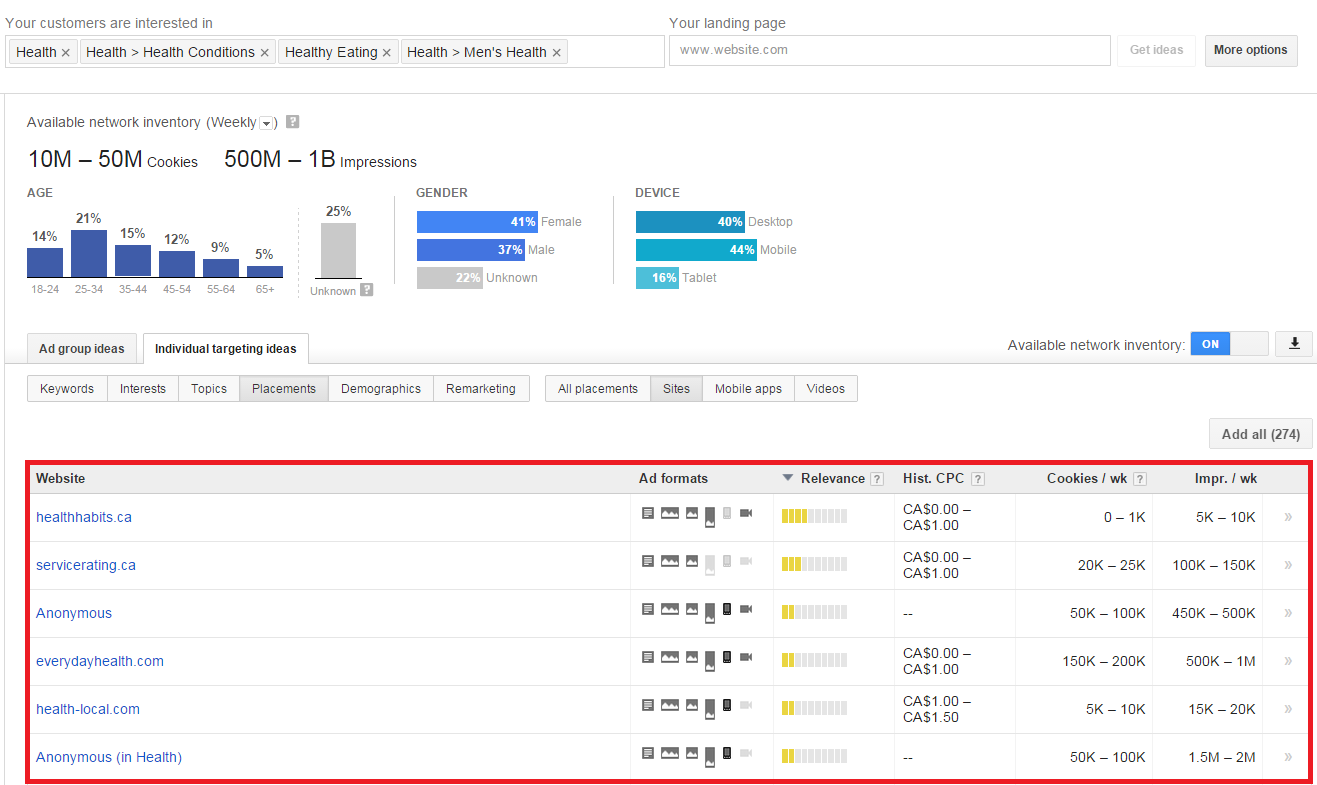Add healthhabits.ca using its row arrow
This screenshot has width=1317, height=785.
[x=1288, y=517]
